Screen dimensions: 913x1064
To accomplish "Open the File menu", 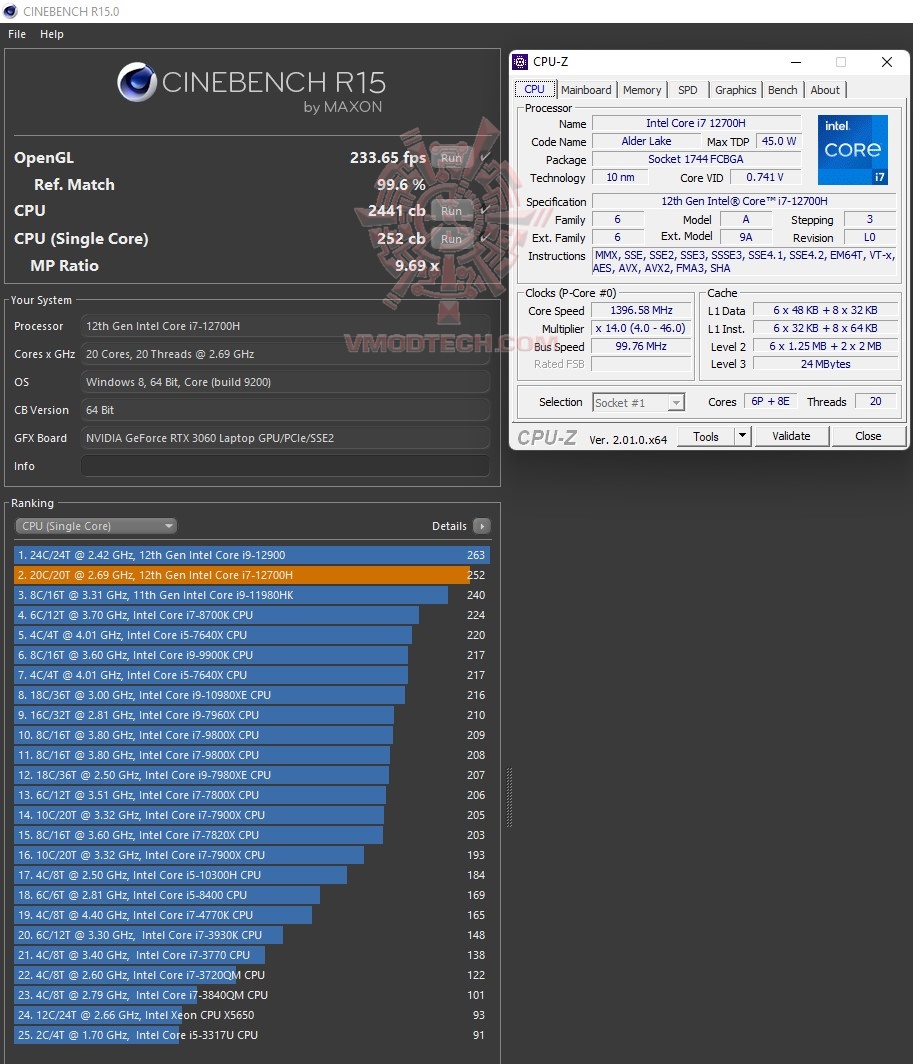I will 17,34.
